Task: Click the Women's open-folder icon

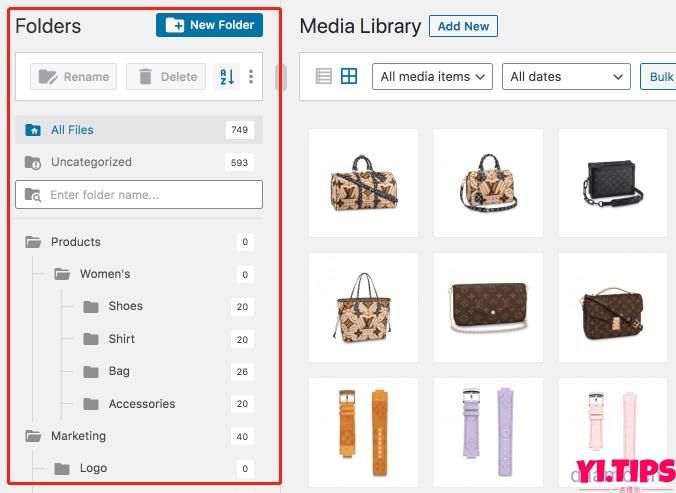Action: point(62,274)
